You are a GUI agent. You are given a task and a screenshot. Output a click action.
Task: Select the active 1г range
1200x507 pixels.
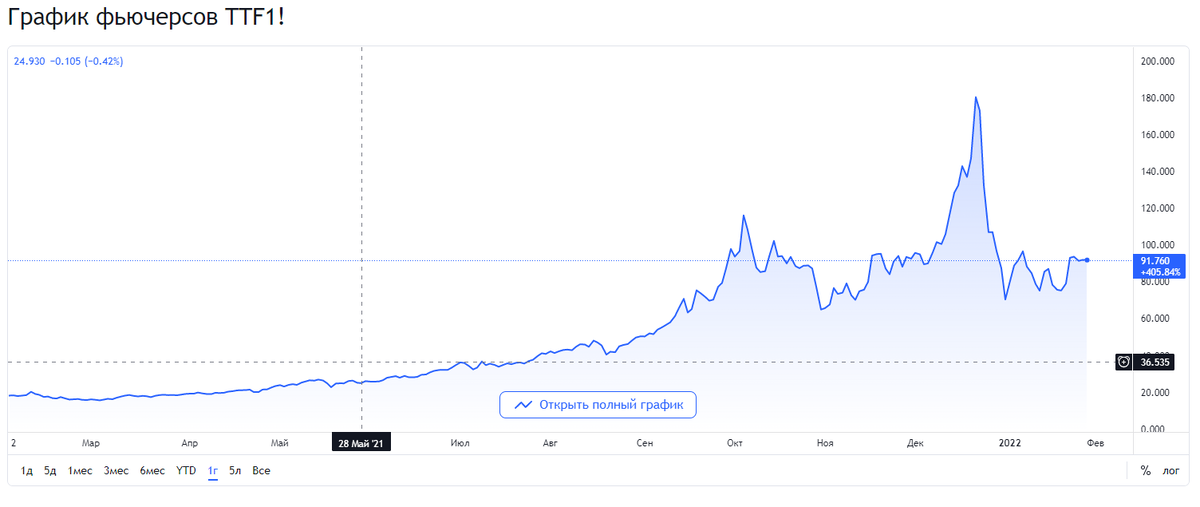click(213, 471)
